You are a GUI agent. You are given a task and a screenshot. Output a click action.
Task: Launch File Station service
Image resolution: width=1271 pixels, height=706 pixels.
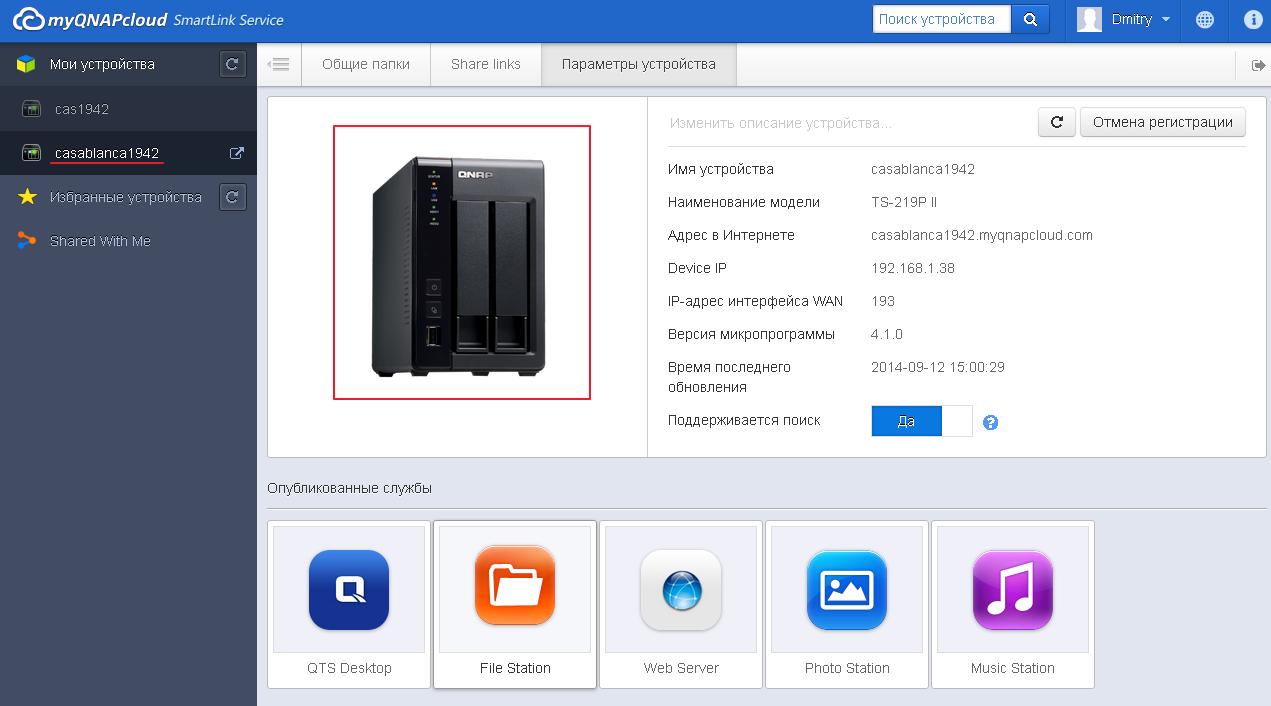coord(515,604)
